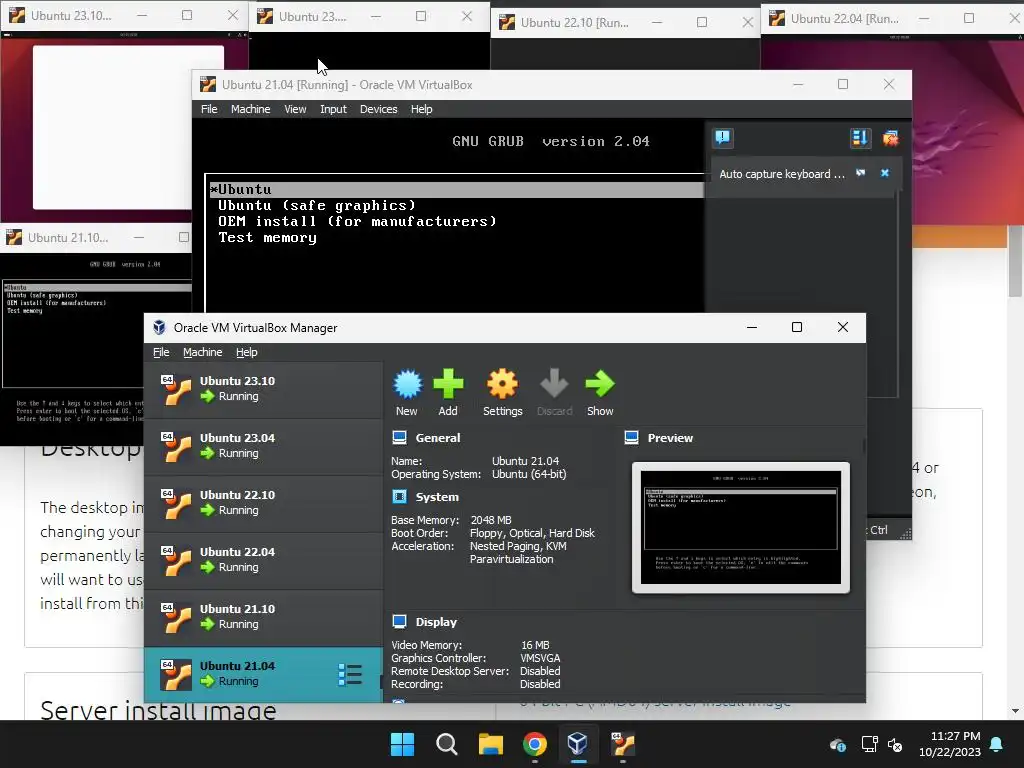This screenshot has width=1024, height=768.
Task: Click the Display section monitor icon
Action: 400,622
